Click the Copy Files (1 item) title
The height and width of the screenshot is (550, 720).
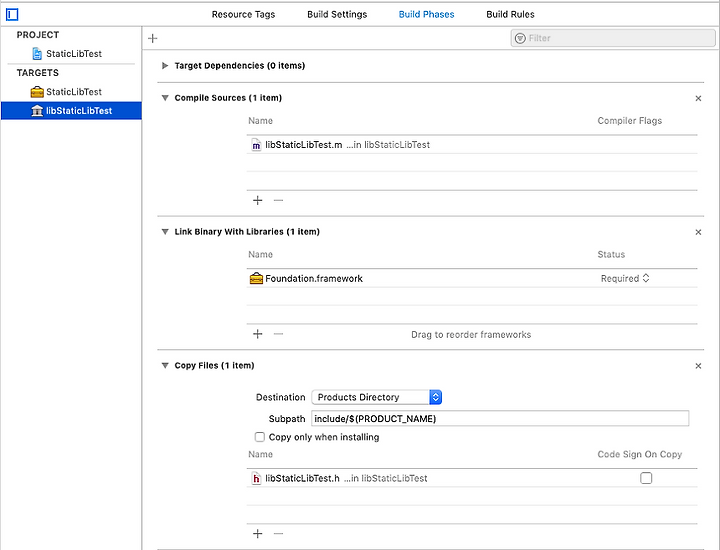pos(214,365)
